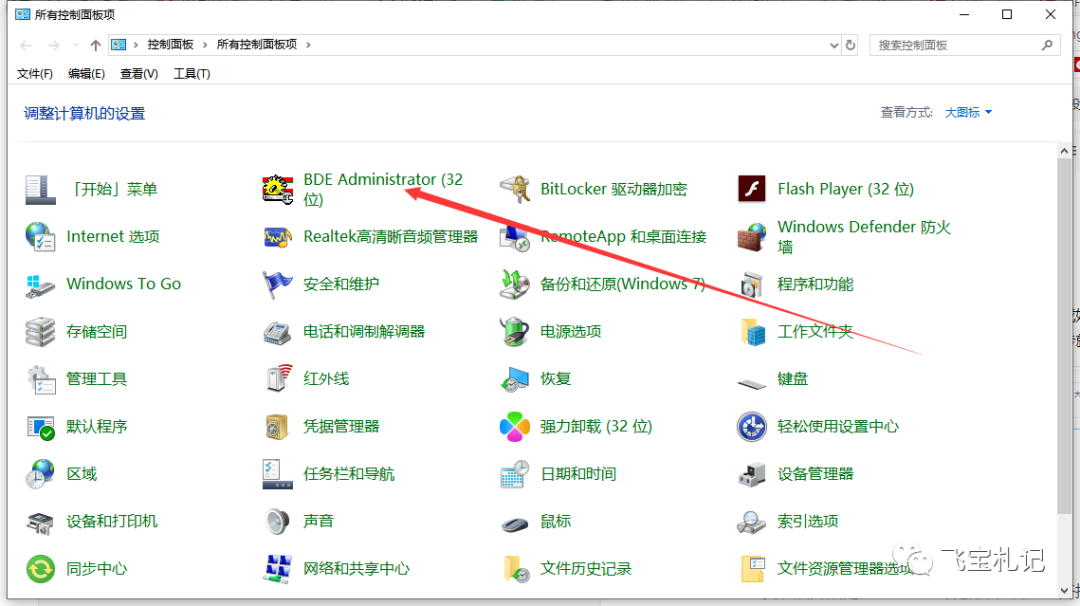Screen dimensions: 1080x606
Task: Open BDE Administrator (32 位) icon
Action: (x=278, y=189)
